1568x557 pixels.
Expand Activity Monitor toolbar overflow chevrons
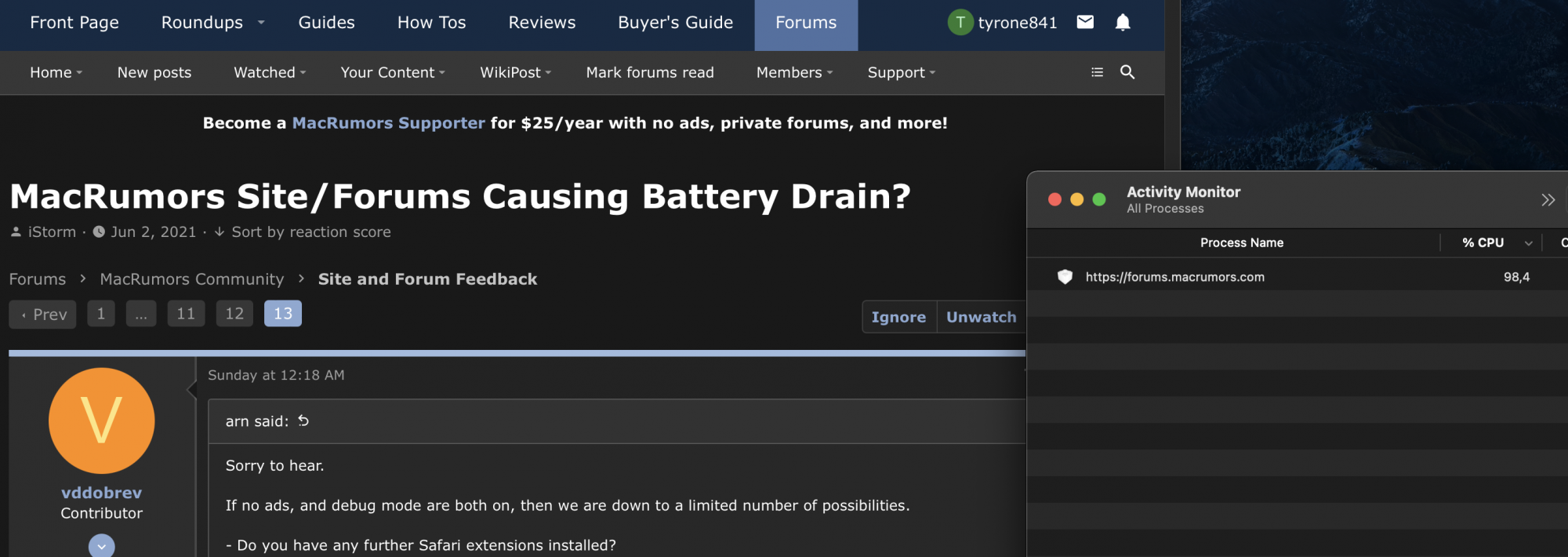coord(1548,200)
